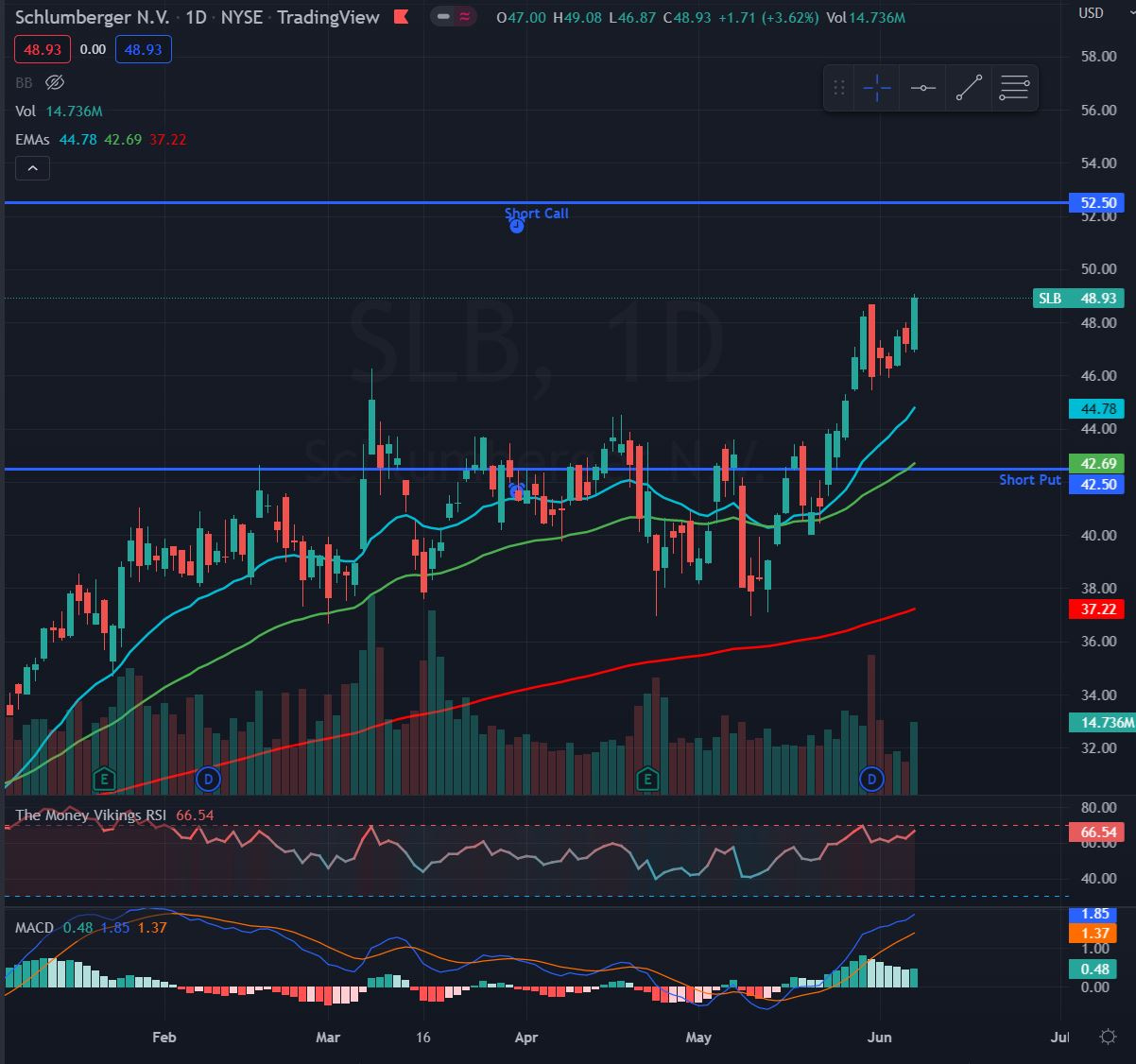Viewport: 1136px width, 1064px height.
Task: Click the red 37.22 EMA price tag
Action: click(1097, 609)
